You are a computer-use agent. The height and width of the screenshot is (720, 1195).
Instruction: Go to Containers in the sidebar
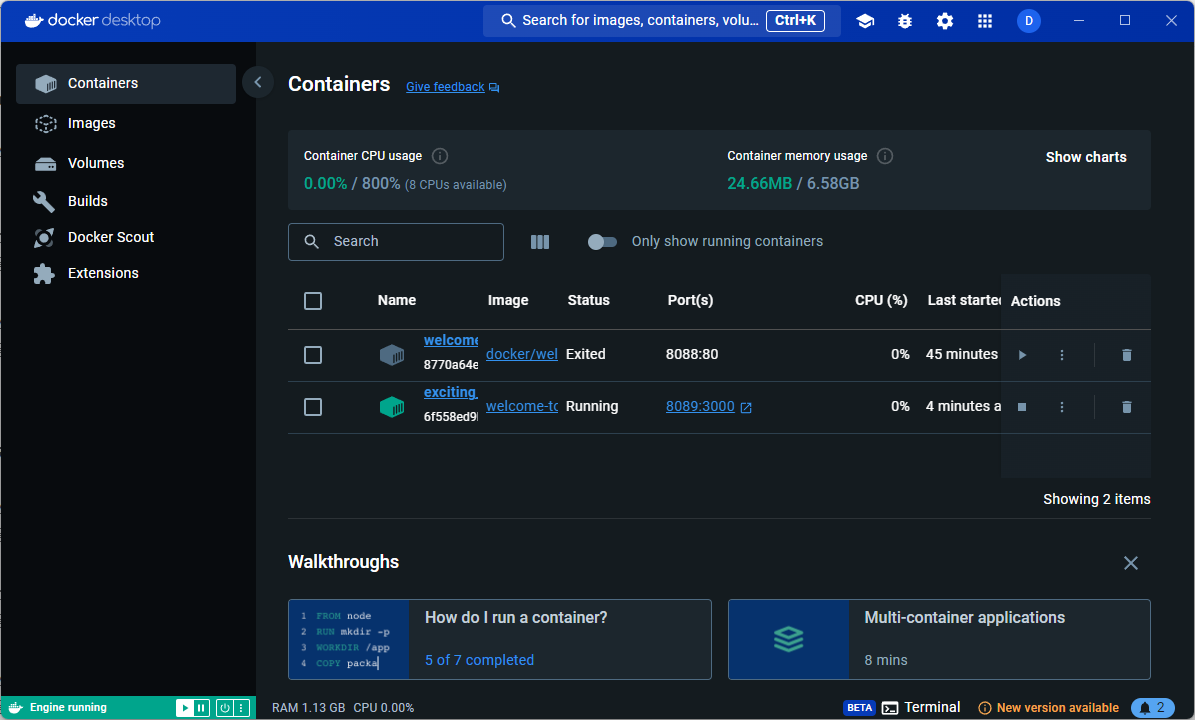coord(126,83)
